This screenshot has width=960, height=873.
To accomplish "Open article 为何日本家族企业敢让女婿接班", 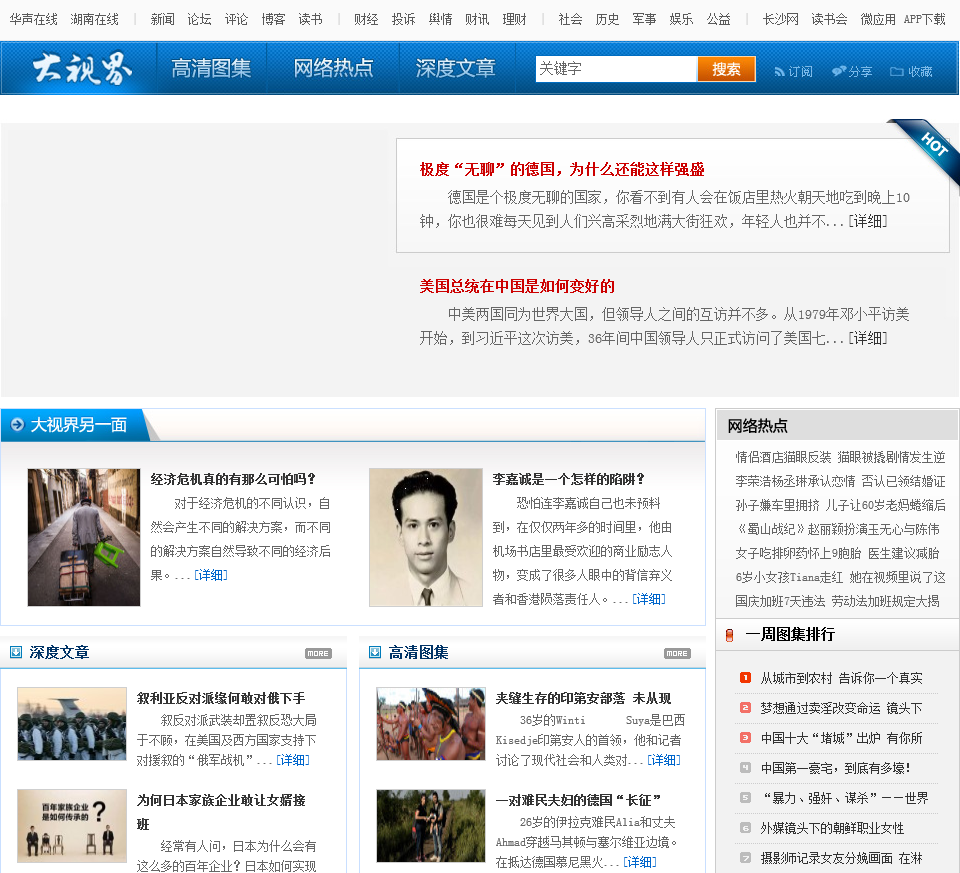I will pyautogui.click(x=221, y=812).
